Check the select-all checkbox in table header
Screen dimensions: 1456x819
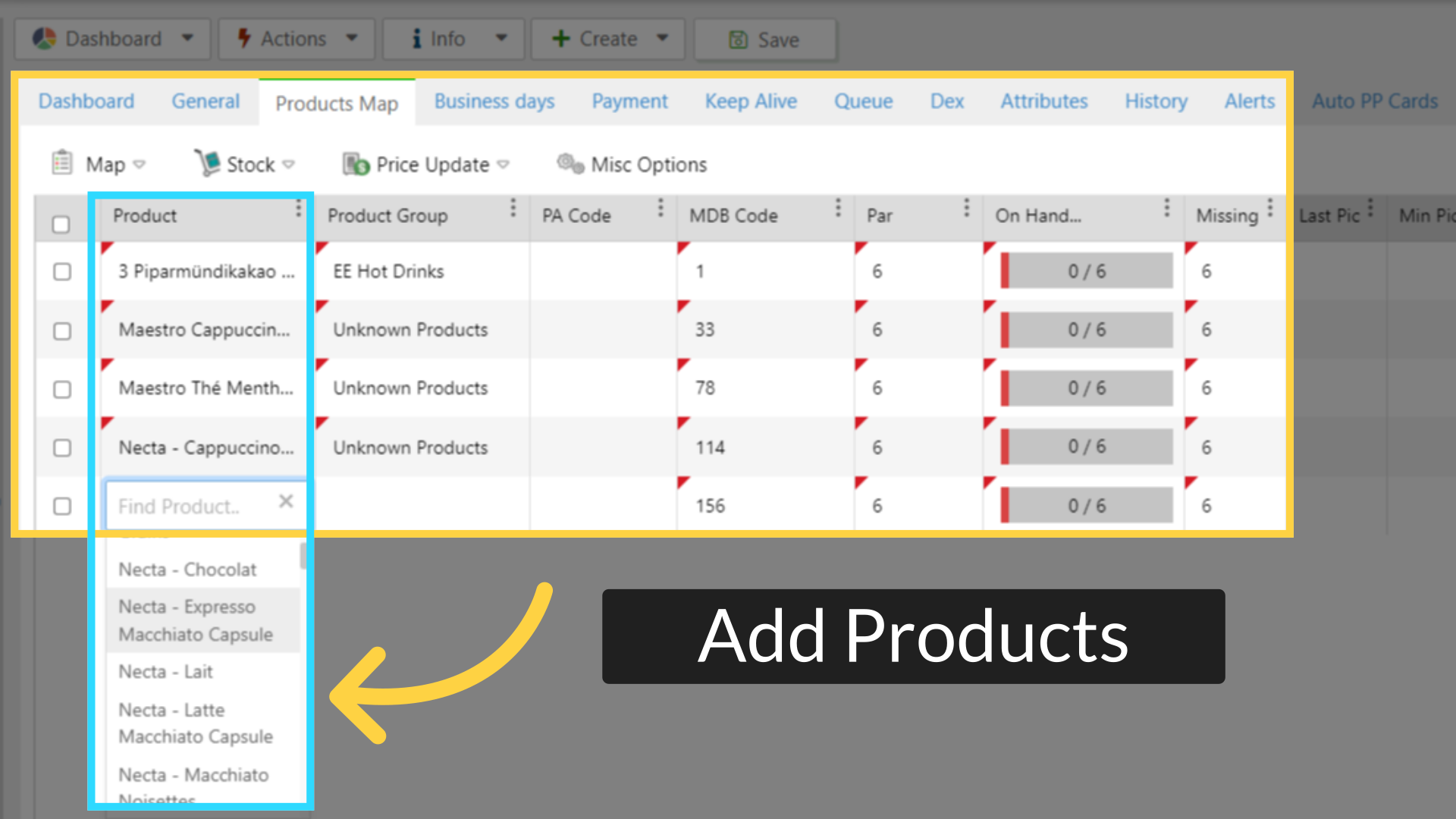point(61,224)
